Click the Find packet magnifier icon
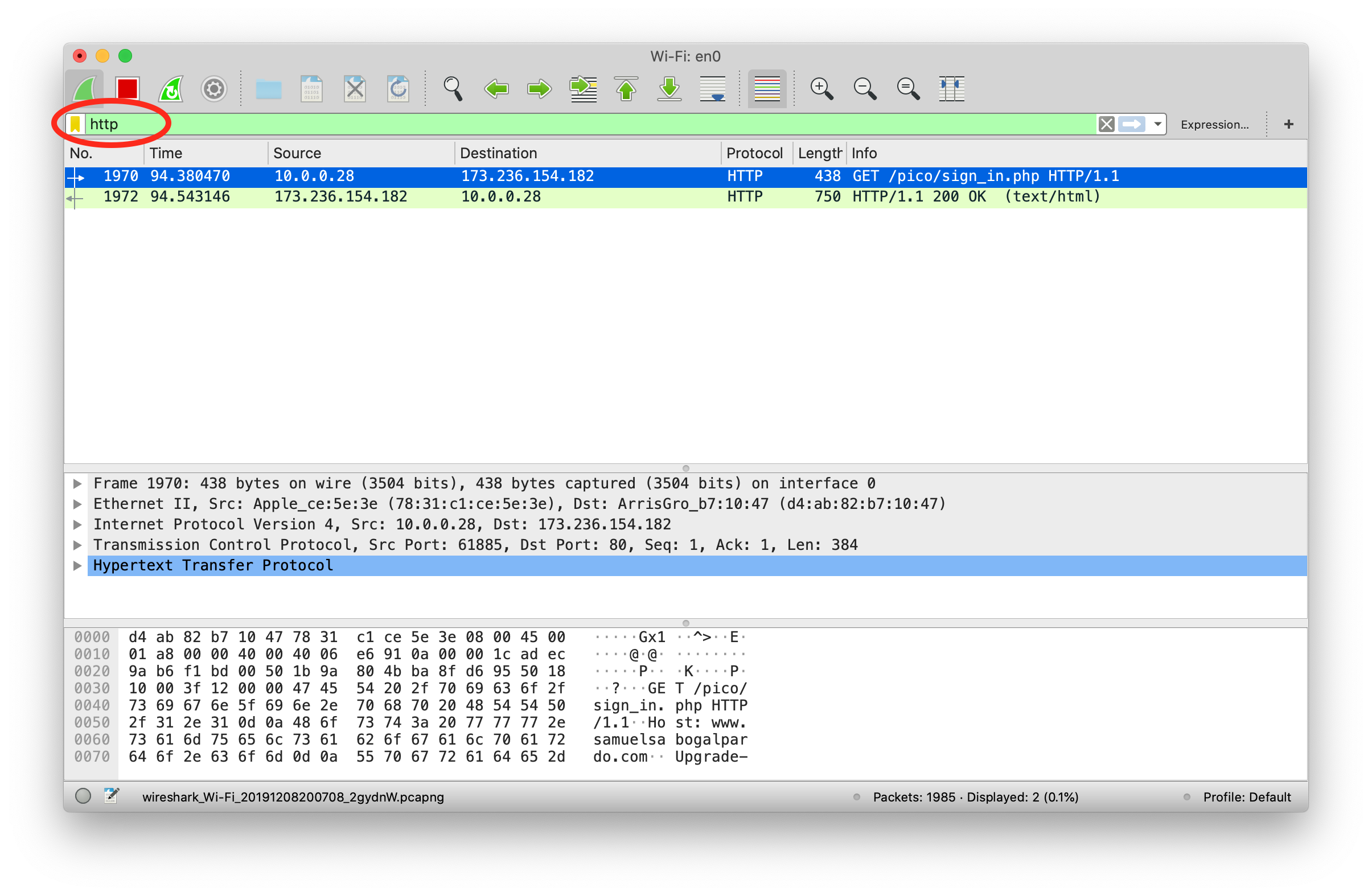This screenshot has width=1372, height=896. coord(453,89)
